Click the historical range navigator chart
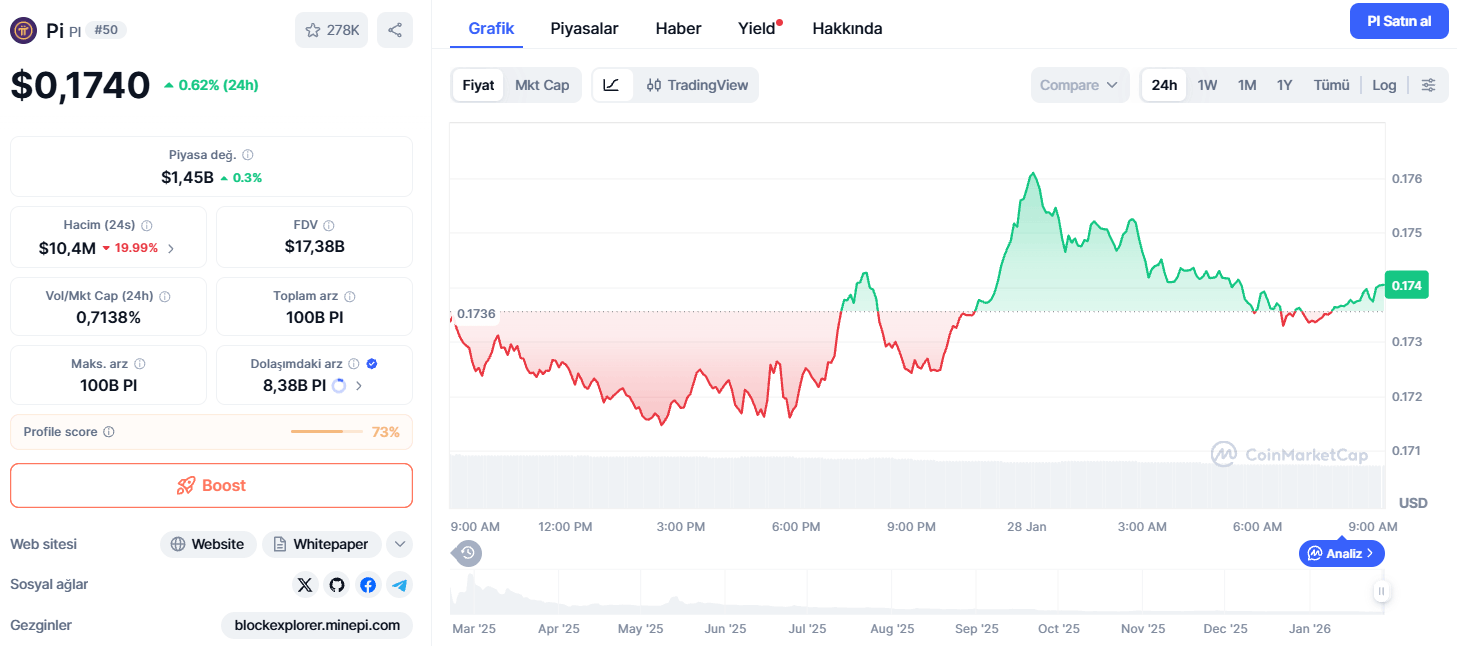Screen dimensions: 1457x646 point(915,592)
